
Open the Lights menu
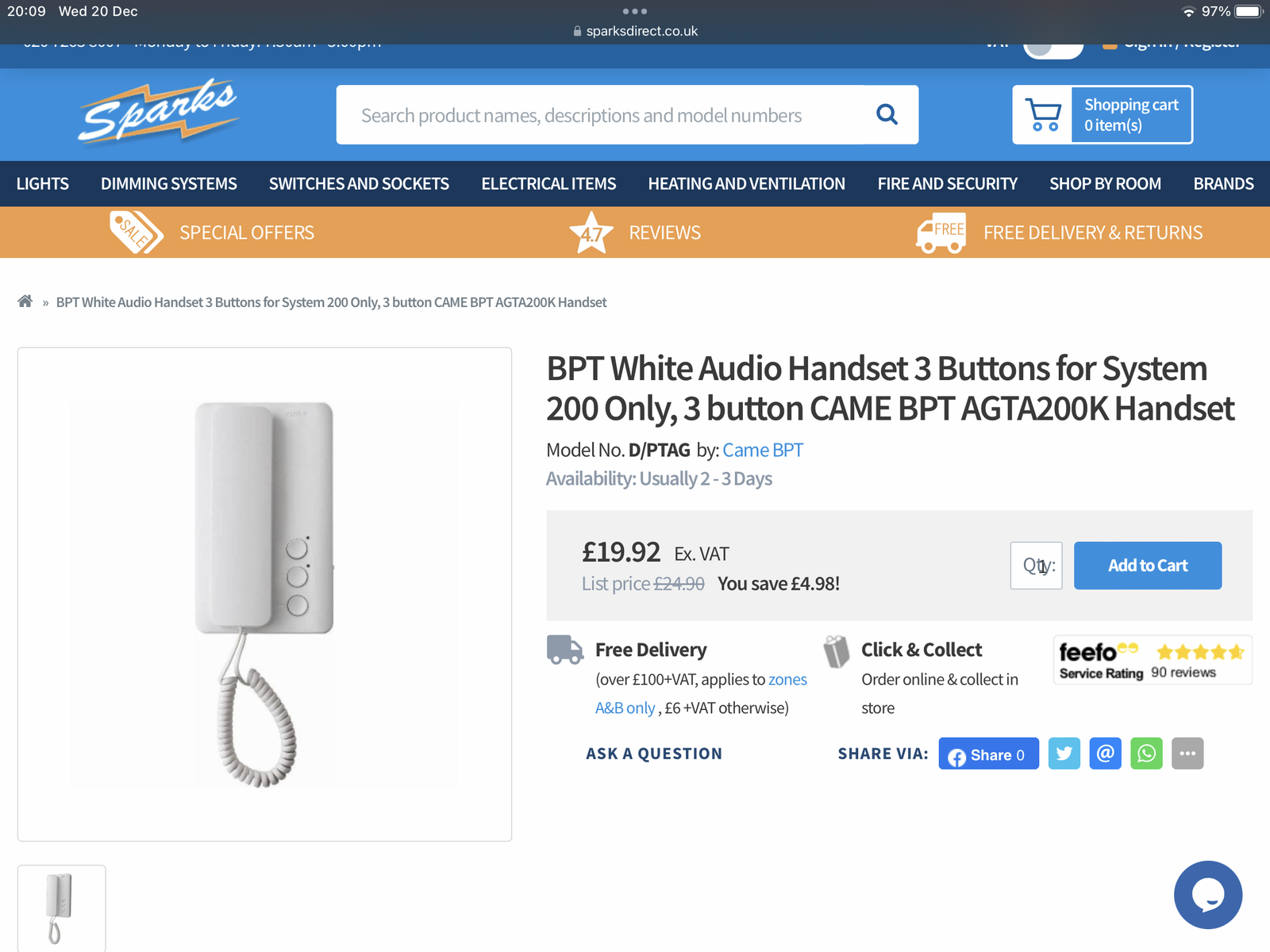[43, 184]
